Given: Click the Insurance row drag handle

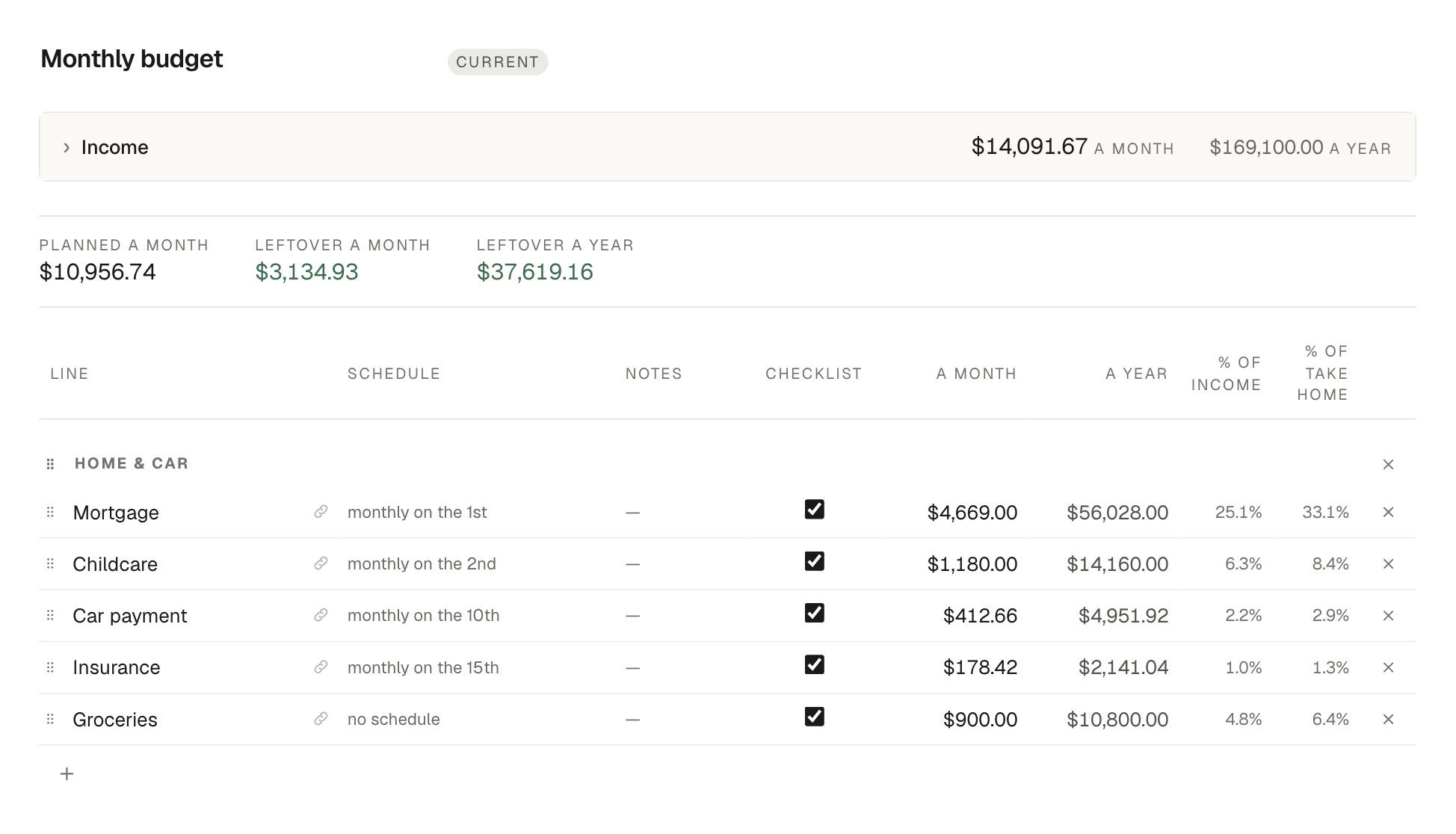Looking at the screenshot, I should tap(50, 667).
